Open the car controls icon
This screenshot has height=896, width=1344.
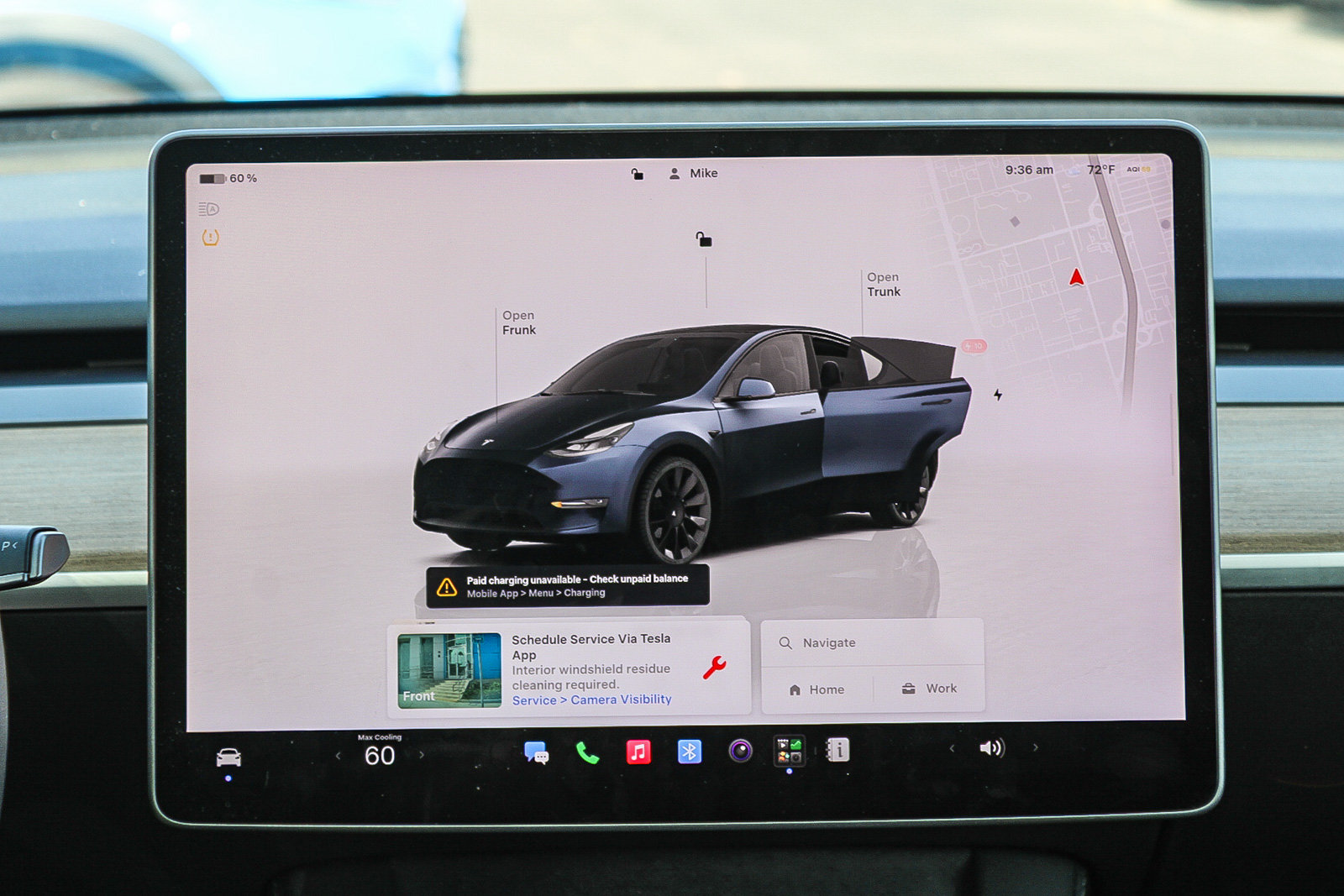click(228, 757)
